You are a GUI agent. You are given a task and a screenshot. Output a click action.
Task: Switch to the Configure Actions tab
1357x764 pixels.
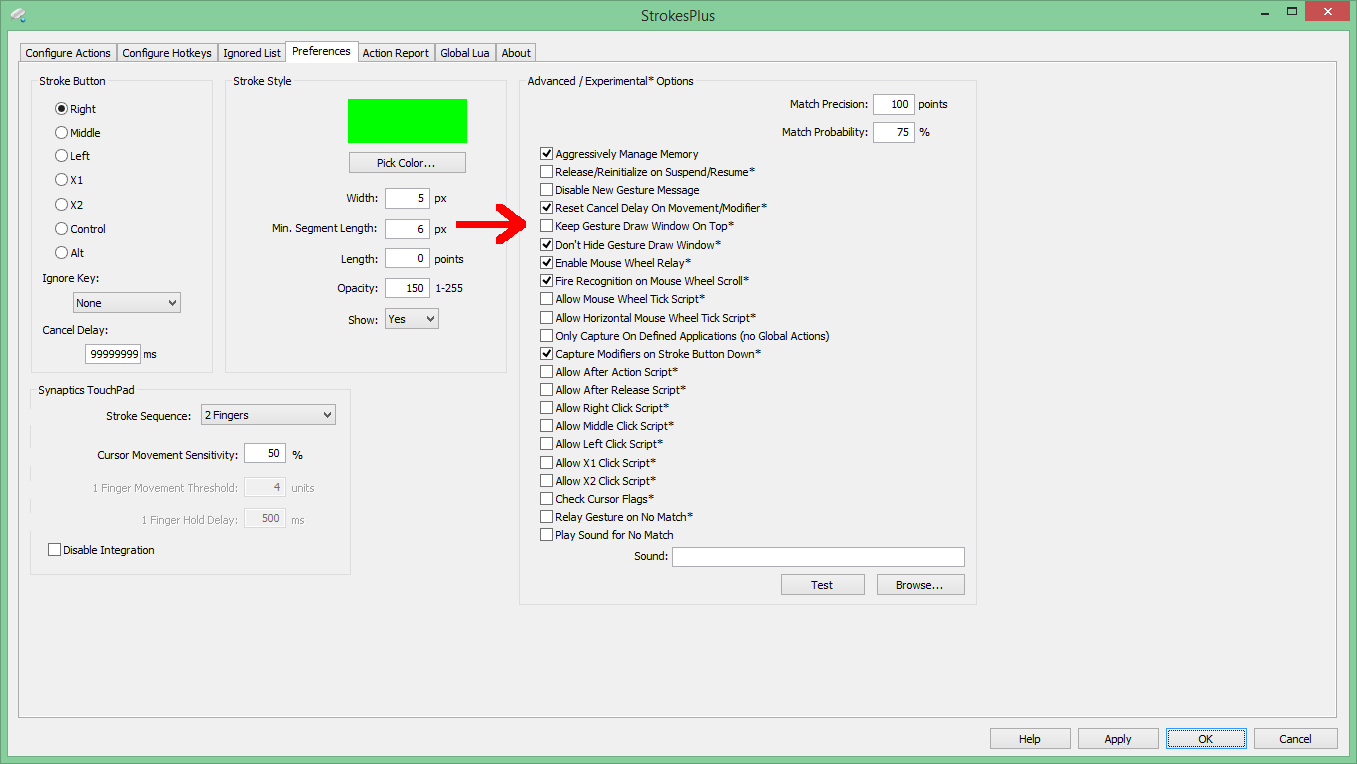[x=68, y=53]
